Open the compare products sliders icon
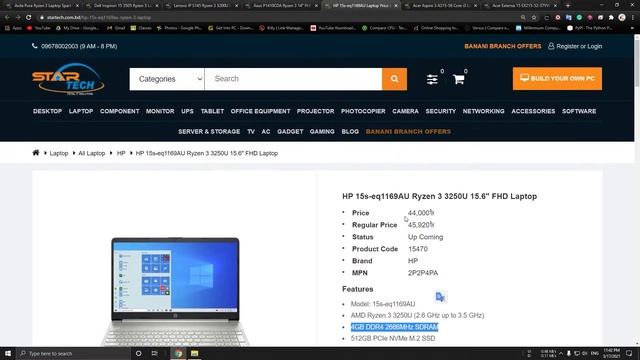 click(432, 79)
